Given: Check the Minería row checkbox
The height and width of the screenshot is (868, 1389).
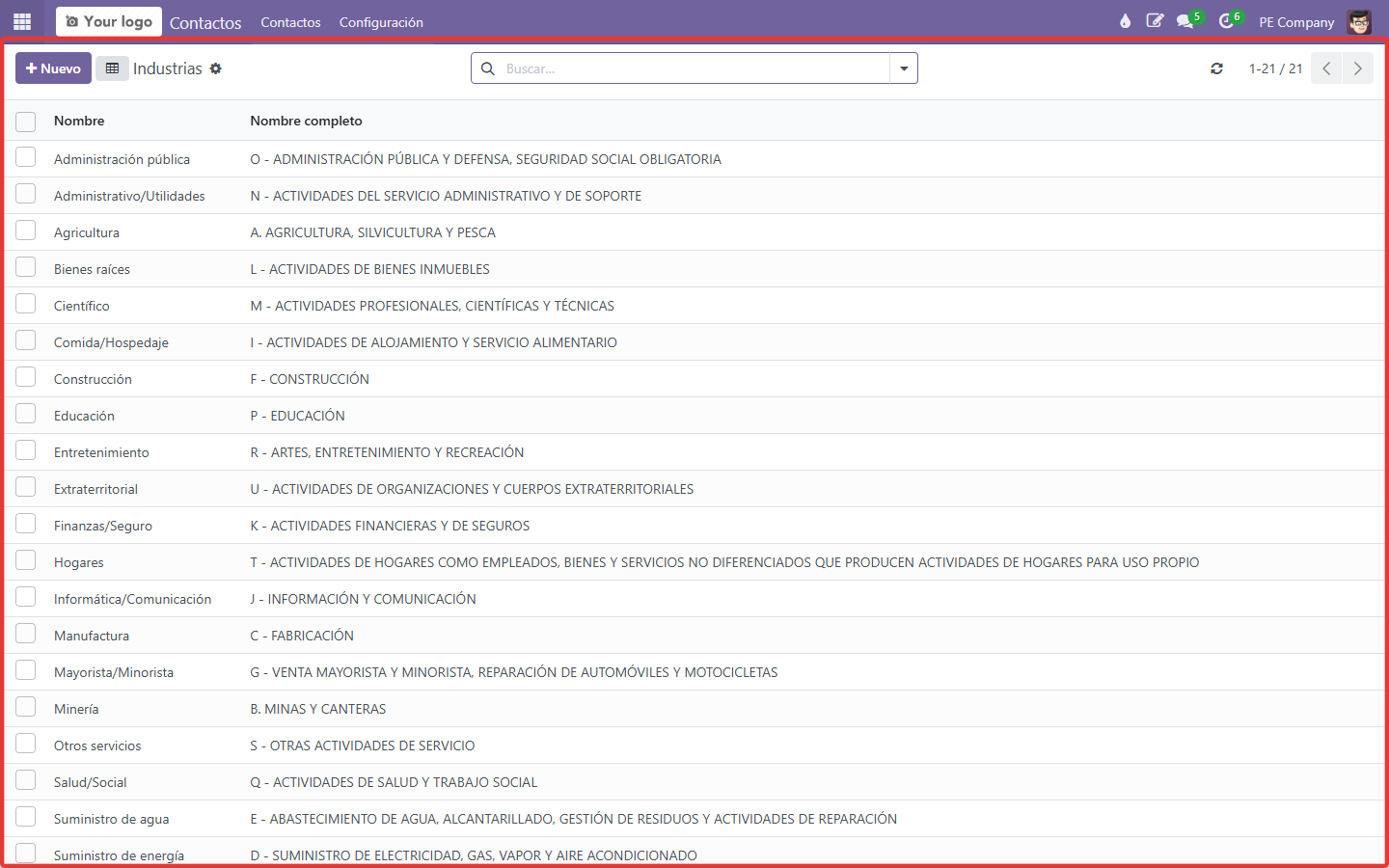Looking at the screenshot, I should pyautogui.click(x=26, y=708).
